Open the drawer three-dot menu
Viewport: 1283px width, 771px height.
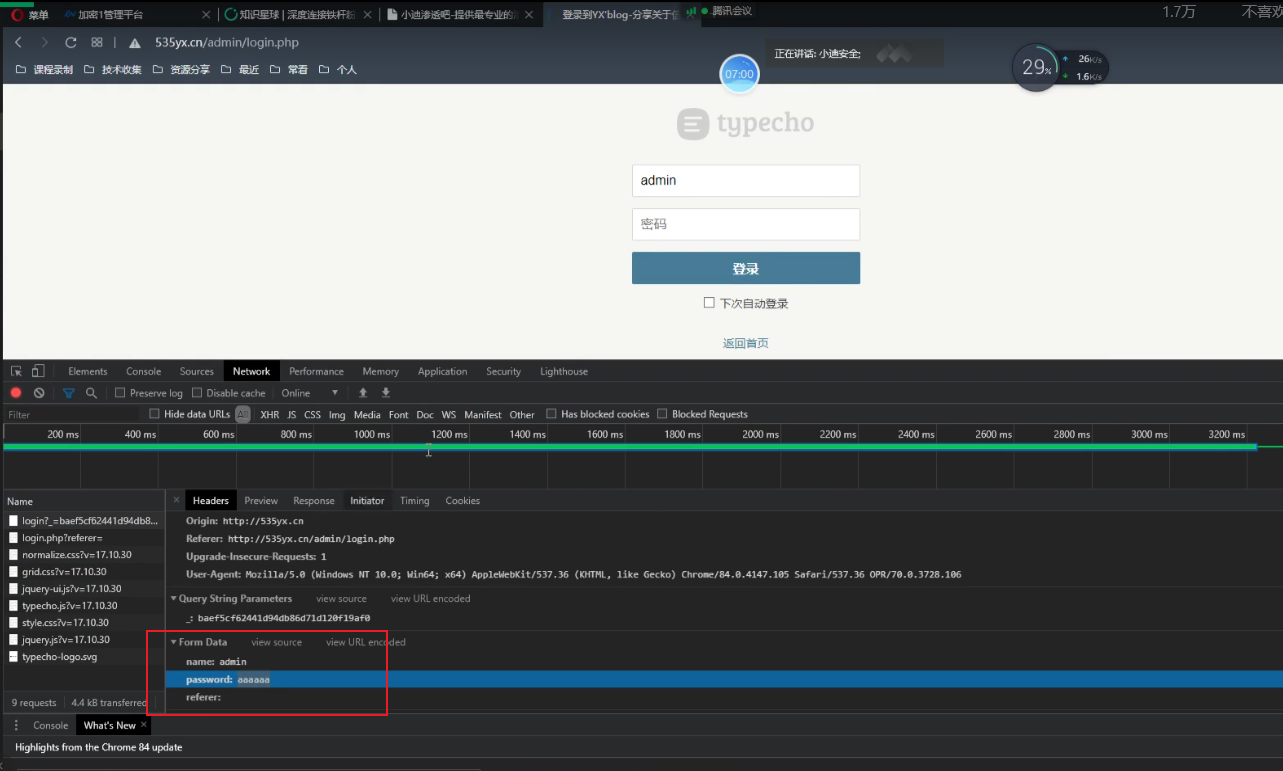click(16, 725)
